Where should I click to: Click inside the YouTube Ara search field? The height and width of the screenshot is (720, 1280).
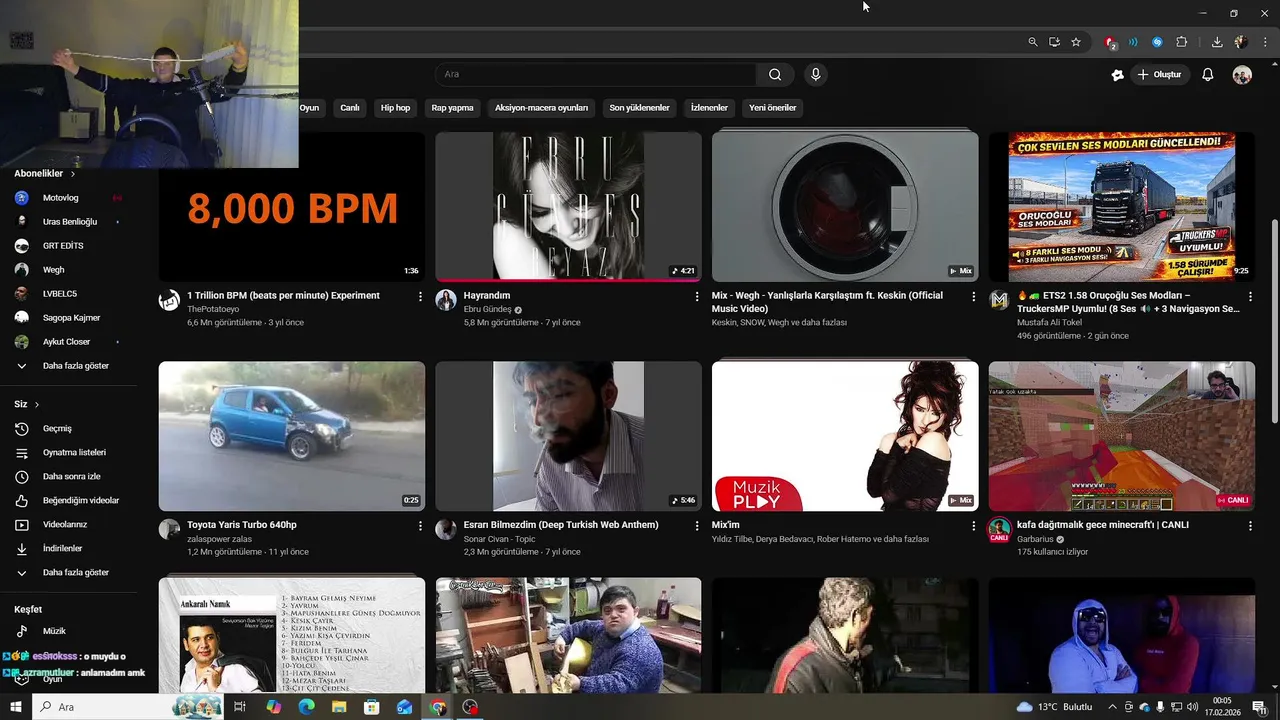(x=595, y=74)
